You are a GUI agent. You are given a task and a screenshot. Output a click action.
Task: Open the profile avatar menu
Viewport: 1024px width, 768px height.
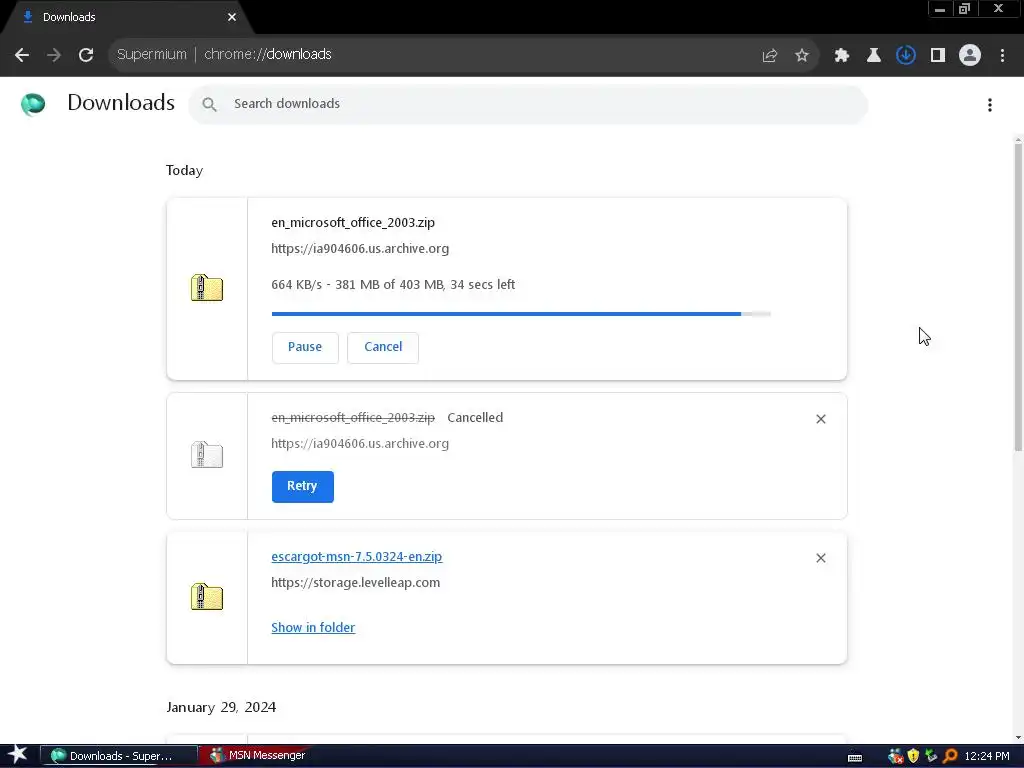[x=970, y=56]
